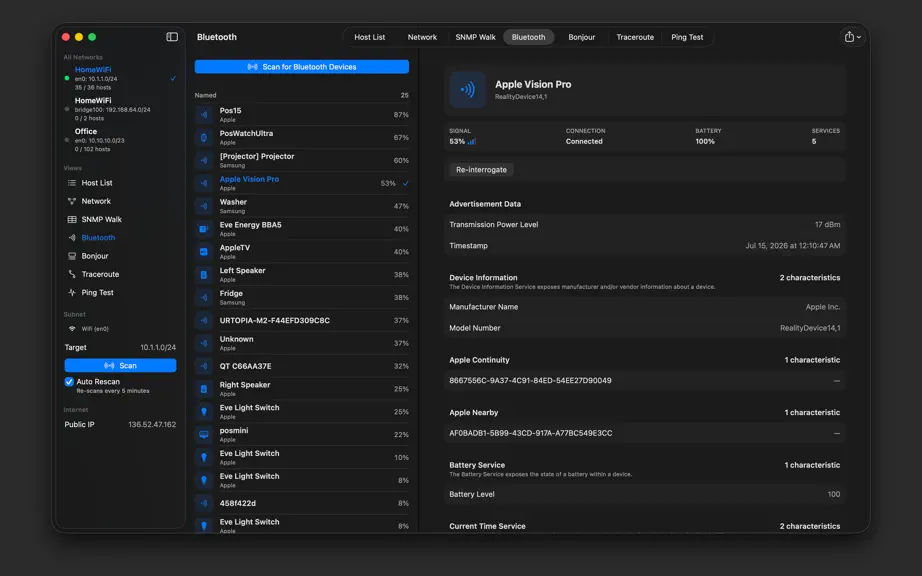Switch to the Network tab
The width and height of the screenshot is (922, 576).
(422, 37)
